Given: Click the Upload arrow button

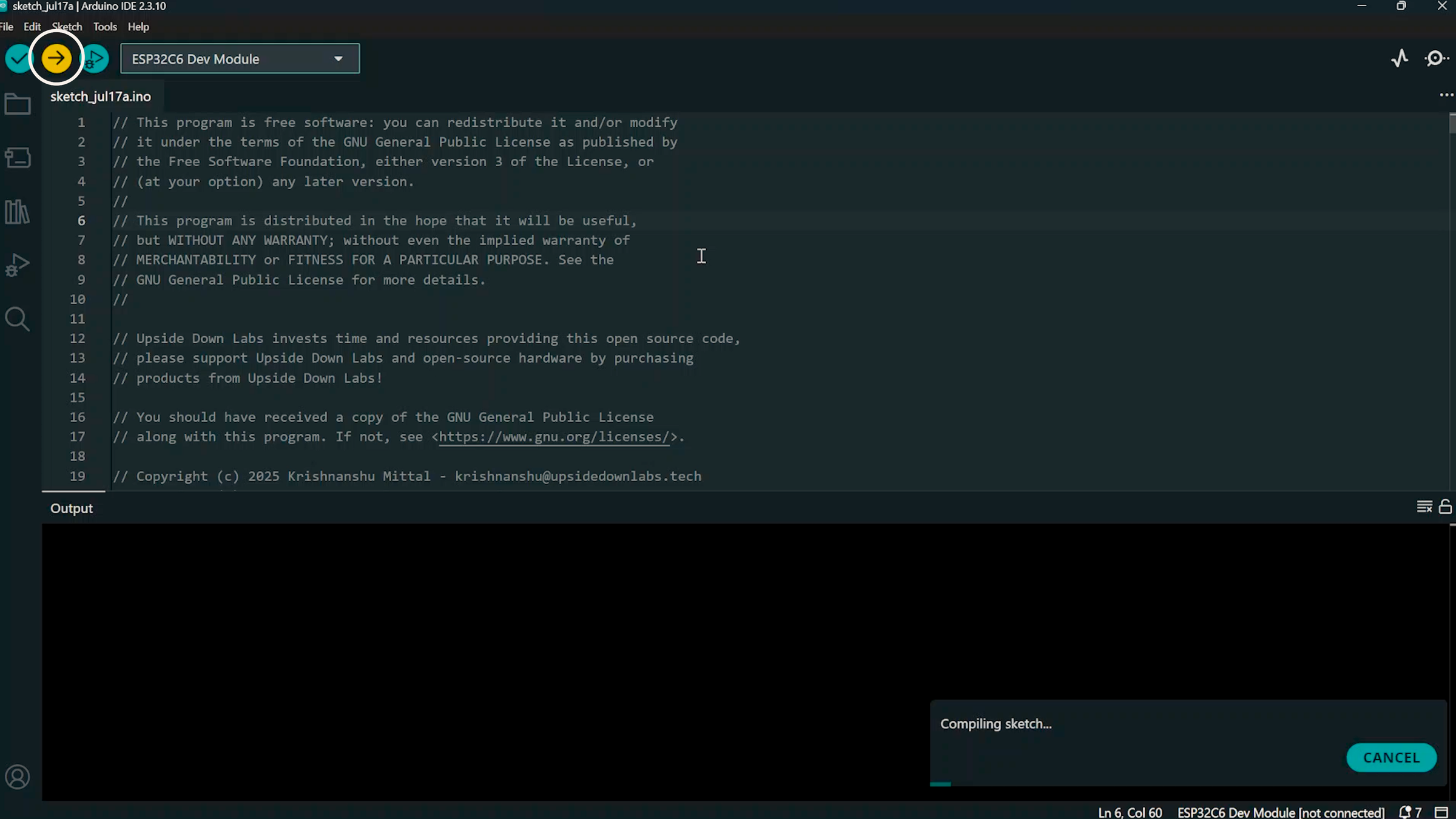Looking at the screenshot, I should pyautogui.click(x=56, y=59).
